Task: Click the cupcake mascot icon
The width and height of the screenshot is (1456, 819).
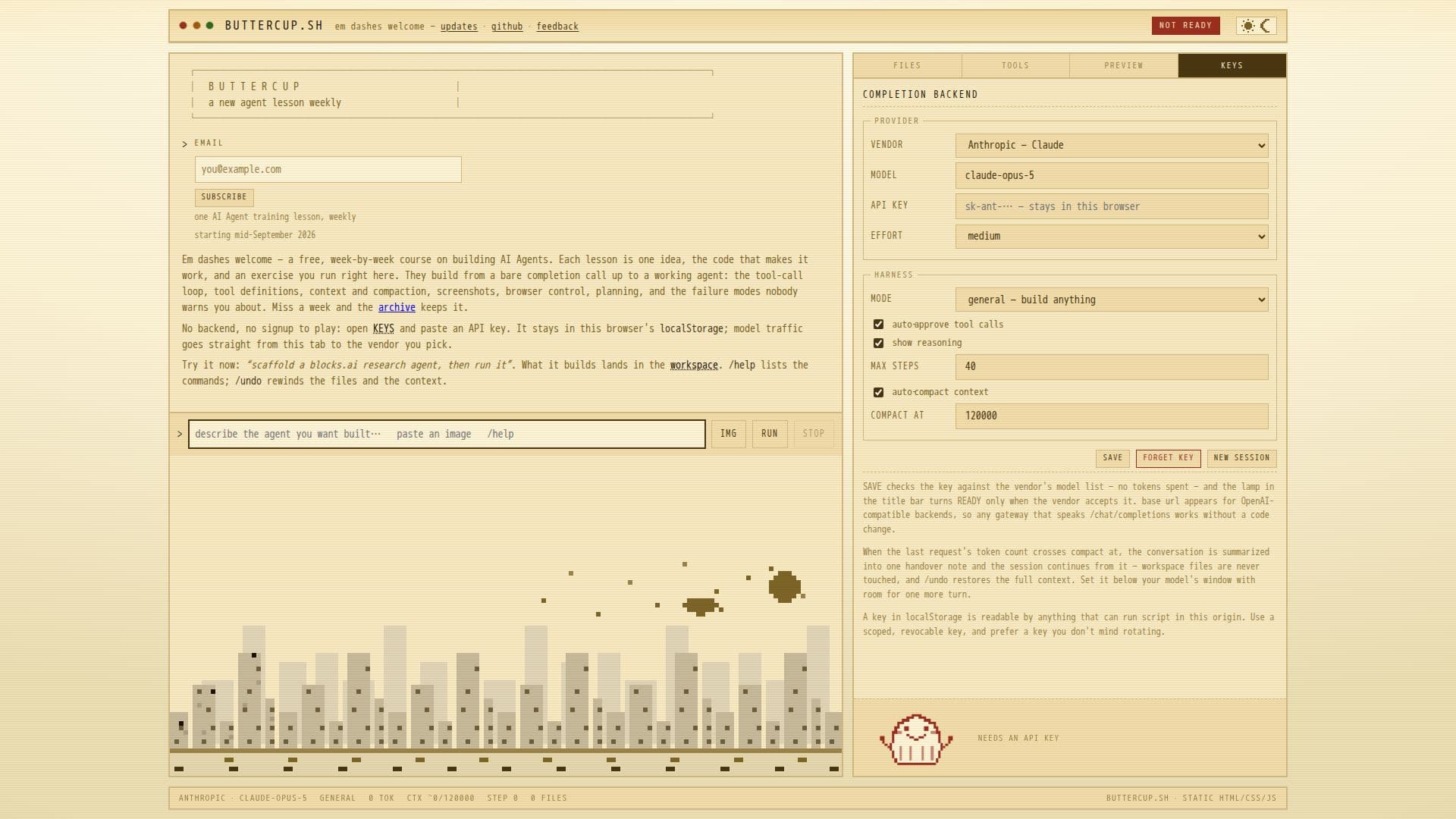Action: tap(916, 739)
